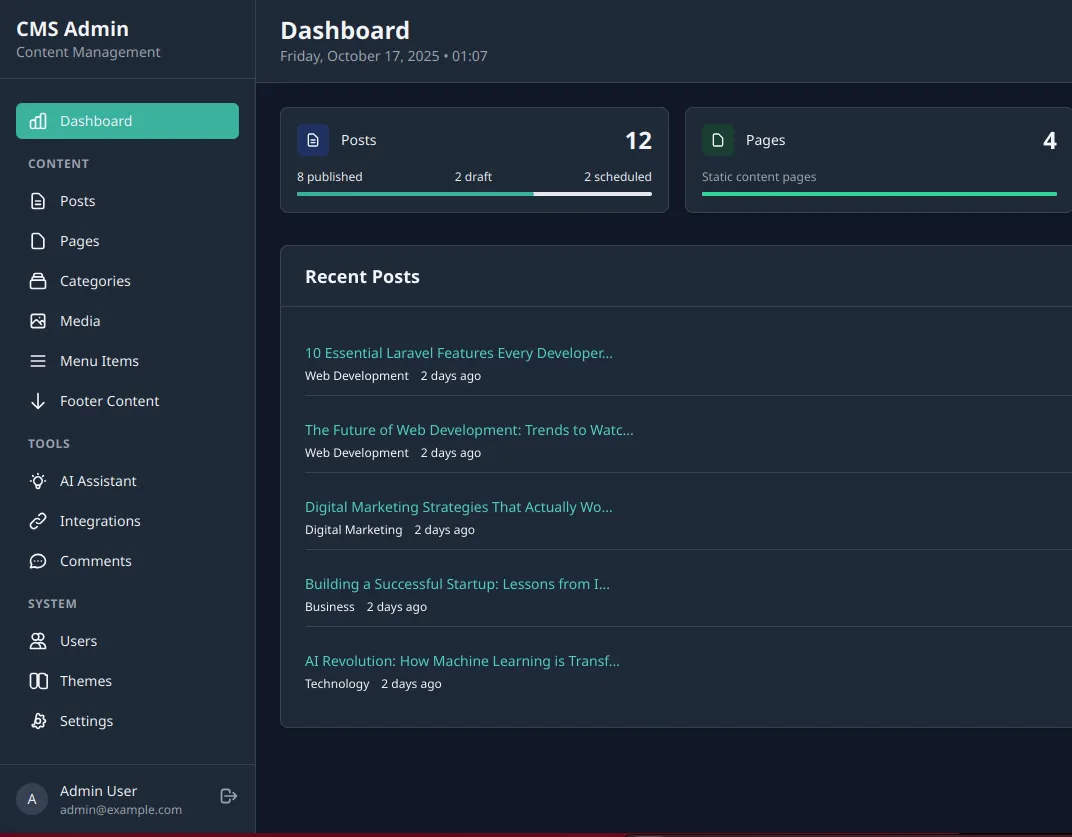Click the Posts publishing progress bar
Screen dimensions: 1072x837
pos(474,193)
